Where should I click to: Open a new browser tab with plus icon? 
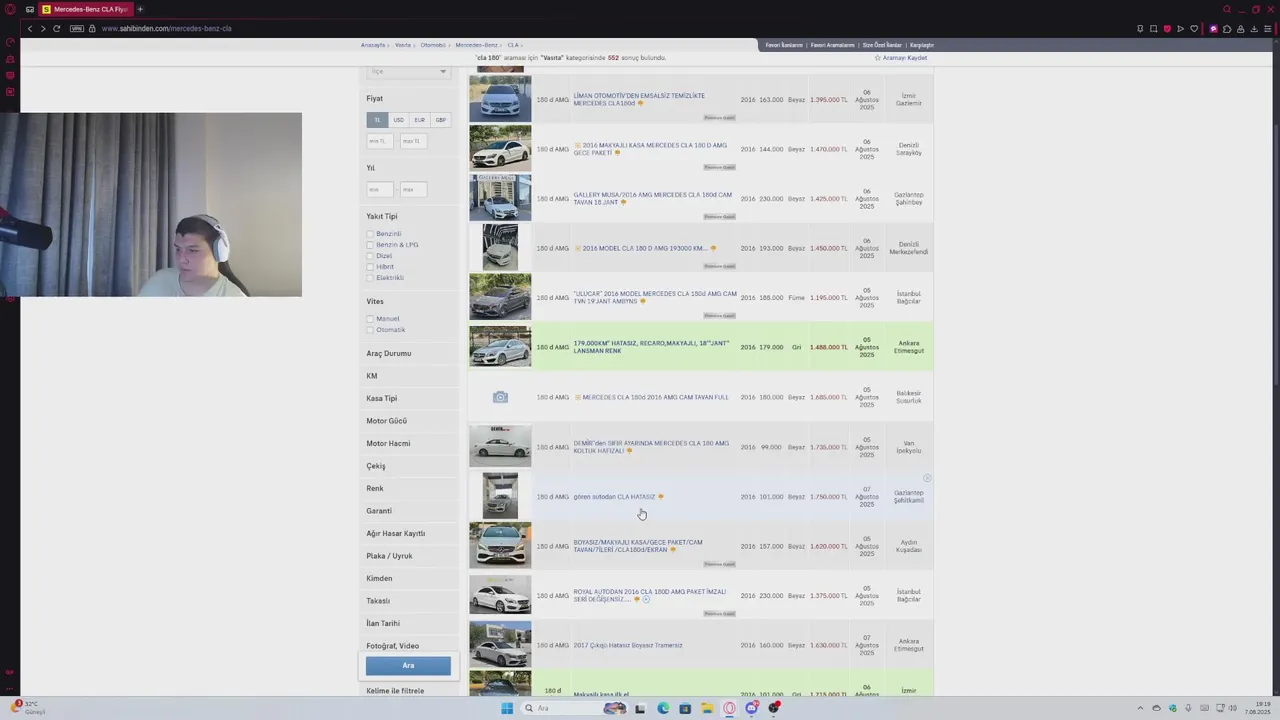click(x=140, y=9)
